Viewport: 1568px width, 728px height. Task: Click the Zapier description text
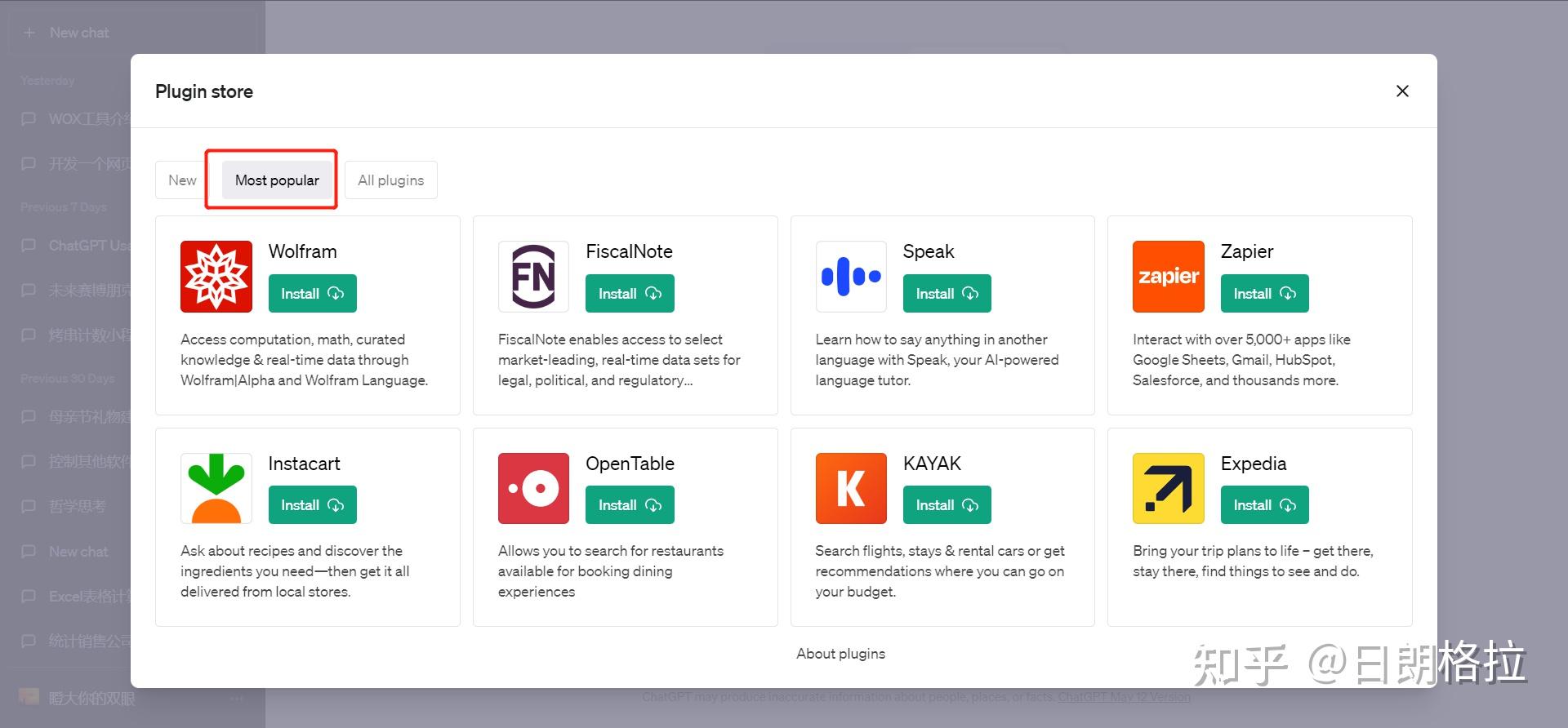click(1241, 360)
